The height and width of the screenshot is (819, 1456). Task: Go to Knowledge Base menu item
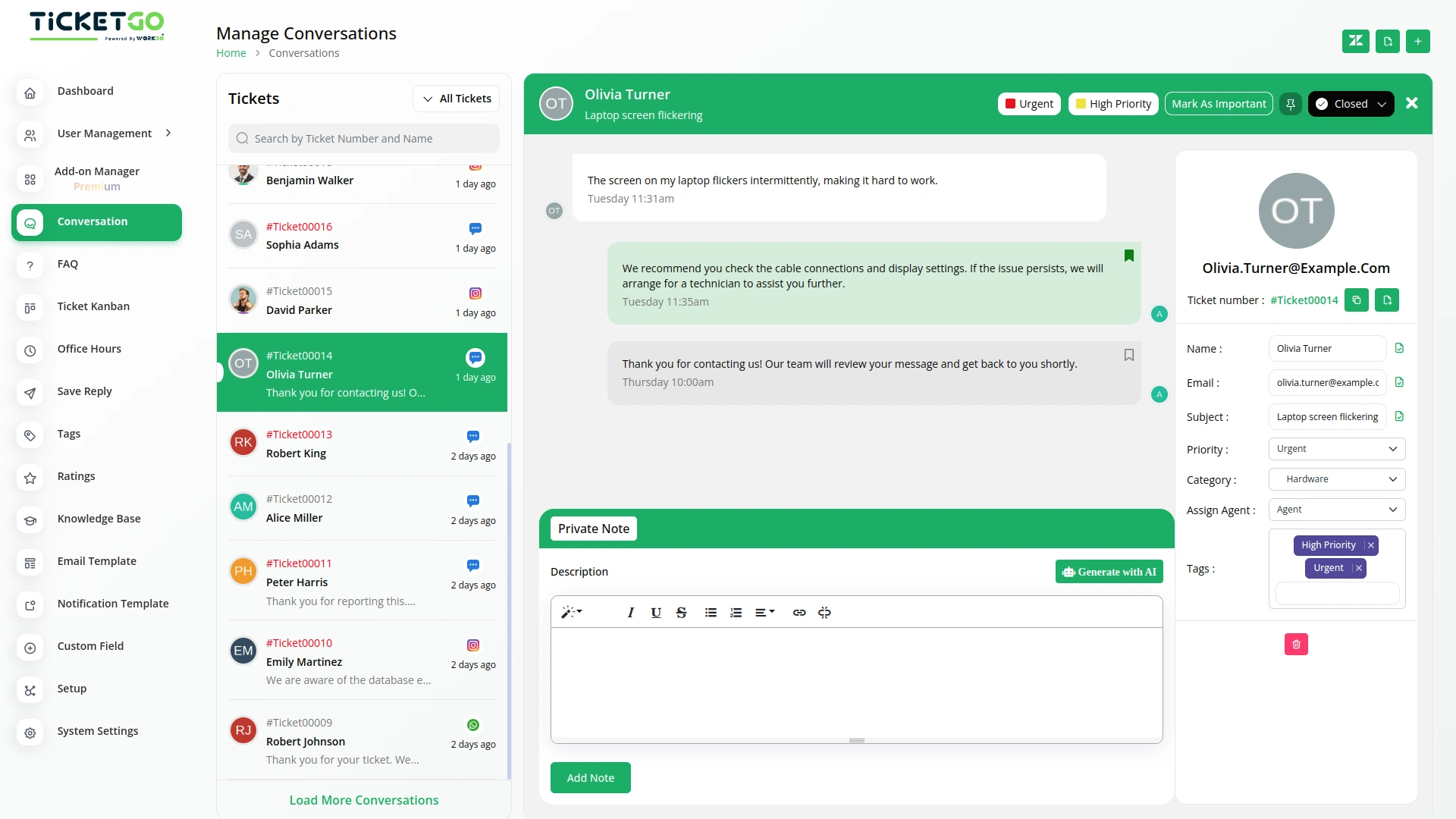coord(99,519)
